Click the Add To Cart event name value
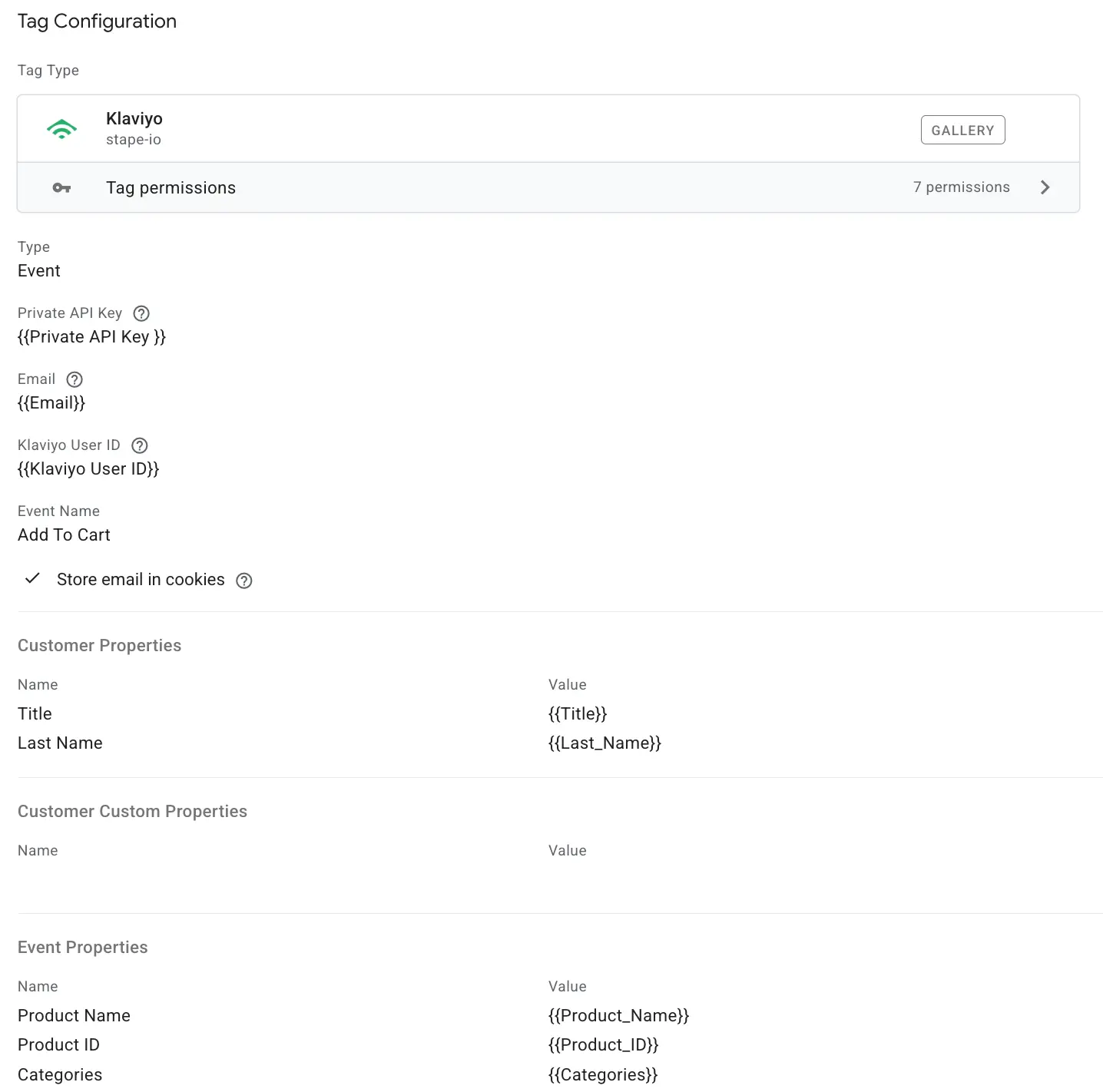This screenshot has width=1103, height=1092. (64, 534)
